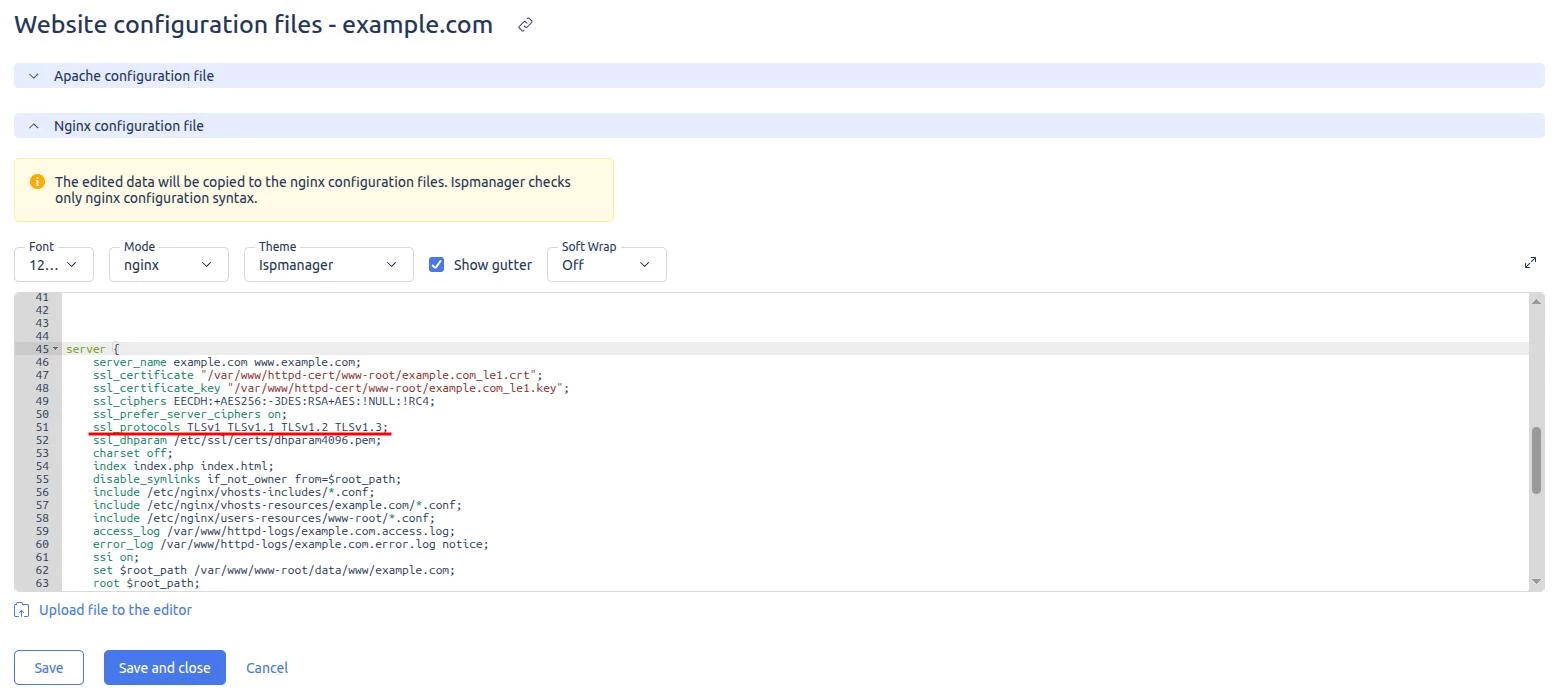Click the access_log line
Viewport: 1555px width, 699px height.
tap(274, 531)
